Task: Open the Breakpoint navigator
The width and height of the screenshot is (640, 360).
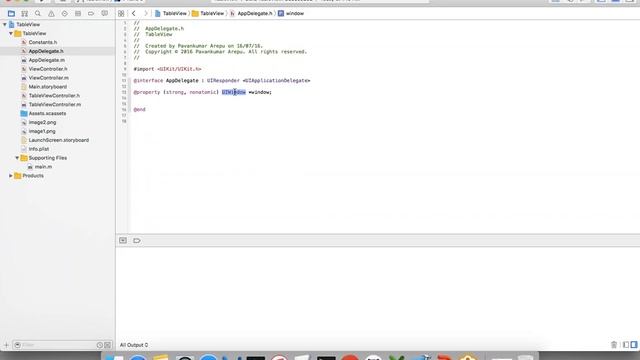Action: tap(91, 13)
